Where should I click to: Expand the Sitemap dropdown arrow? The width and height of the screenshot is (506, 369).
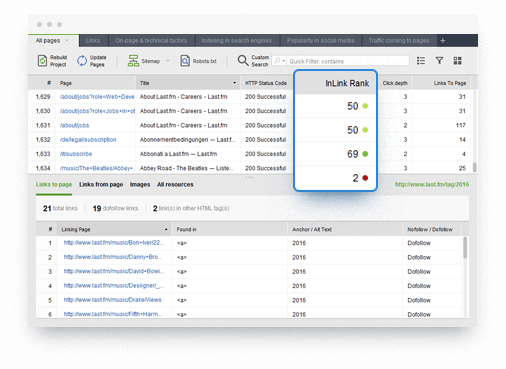click(168, 61)
